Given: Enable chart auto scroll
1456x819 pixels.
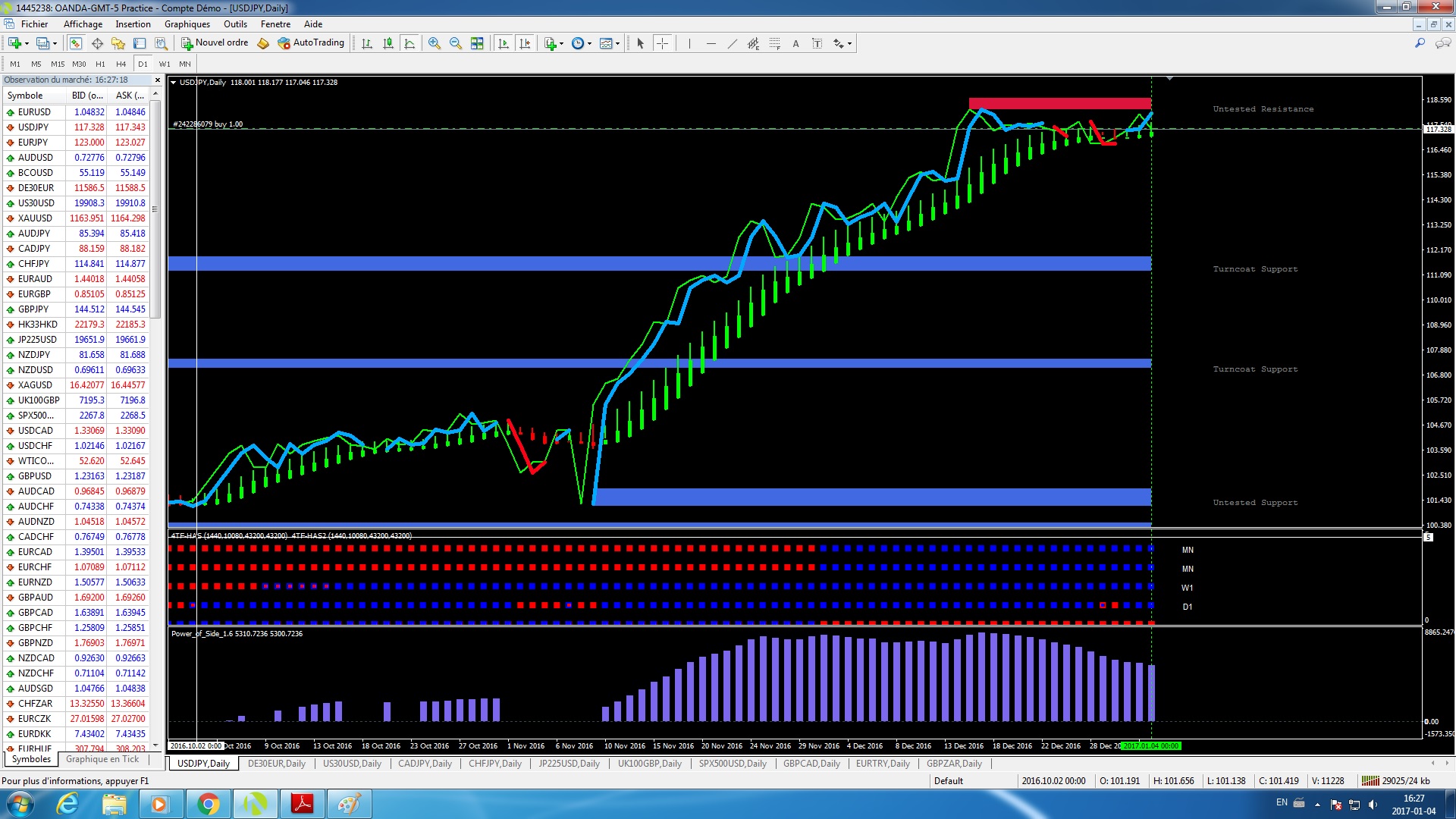Looking at the screenshot, I should (504, 43).
